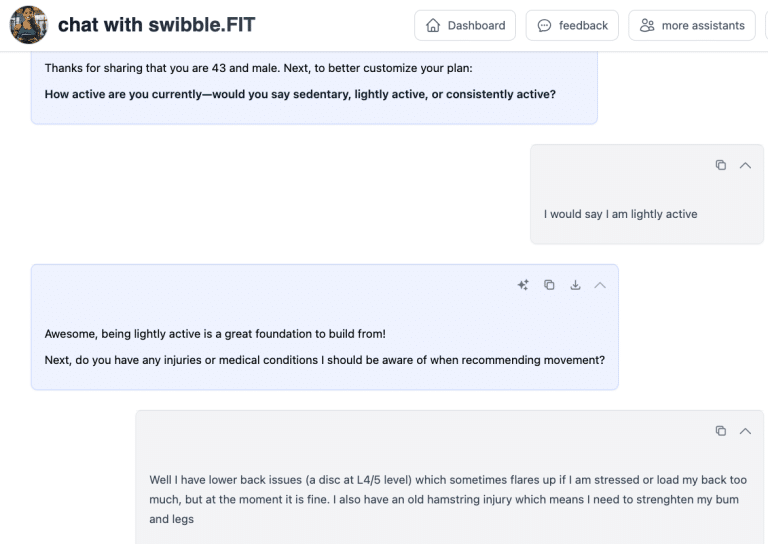Click the 'How active are you currently' question text
The image size is (768, 544).
300,94
